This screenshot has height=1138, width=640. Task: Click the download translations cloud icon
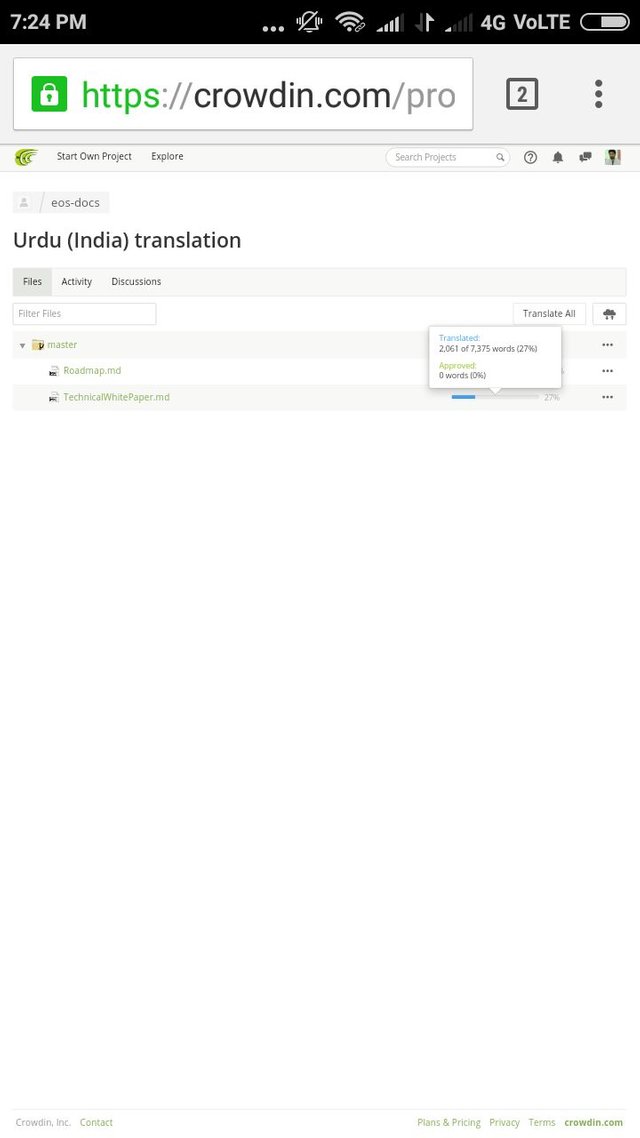point(609,314)
